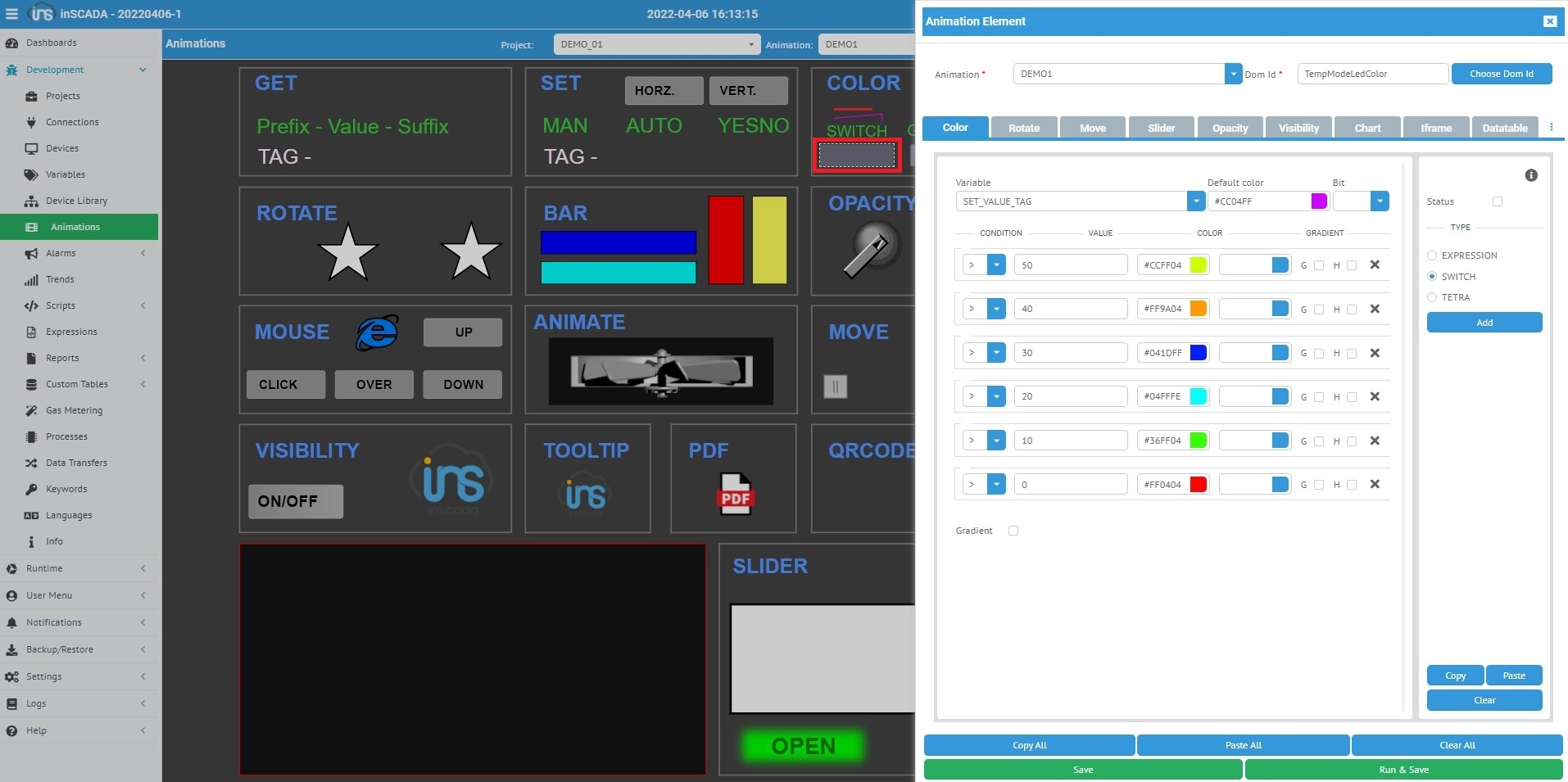This screenshot has width=1568, height=782.
Task: Open the SET_VALUE_TAG variable dropdown
Action: point(1195,201)
